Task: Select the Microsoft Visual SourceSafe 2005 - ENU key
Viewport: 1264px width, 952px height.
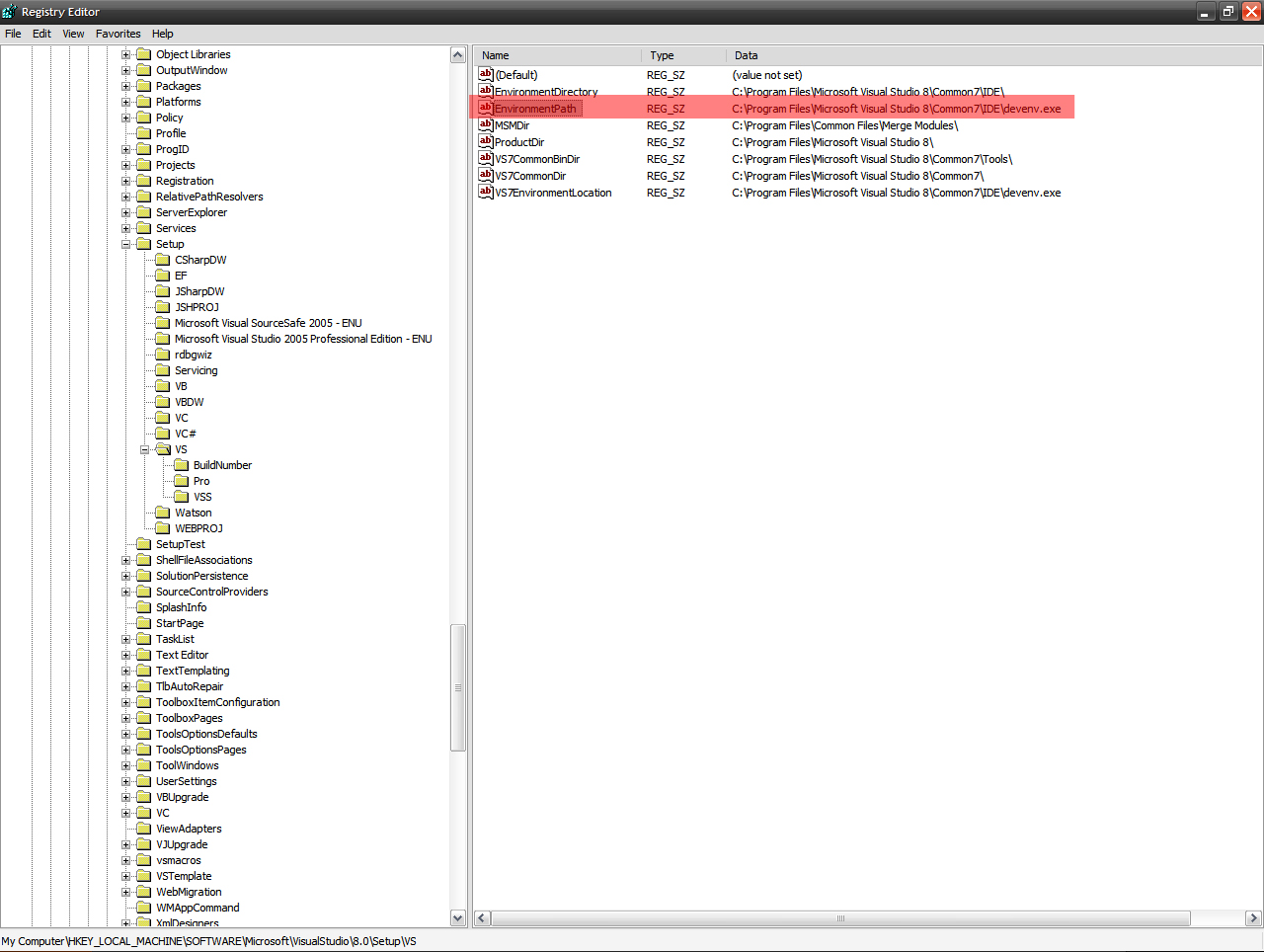Action: (269, 323)
